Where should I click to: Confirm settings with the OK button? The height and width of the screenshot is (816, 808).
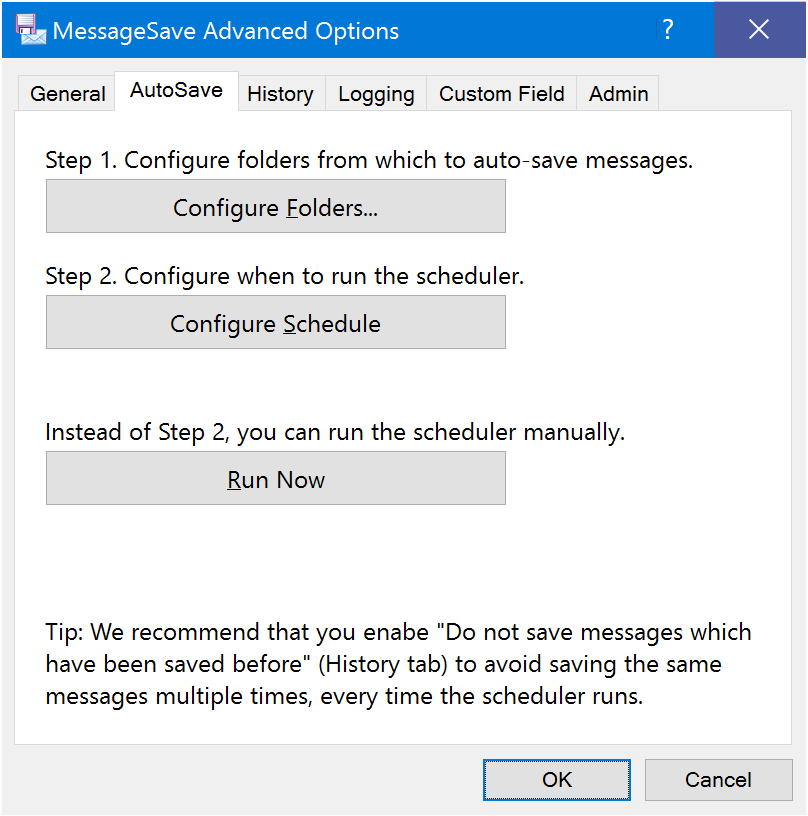[557, 780]
